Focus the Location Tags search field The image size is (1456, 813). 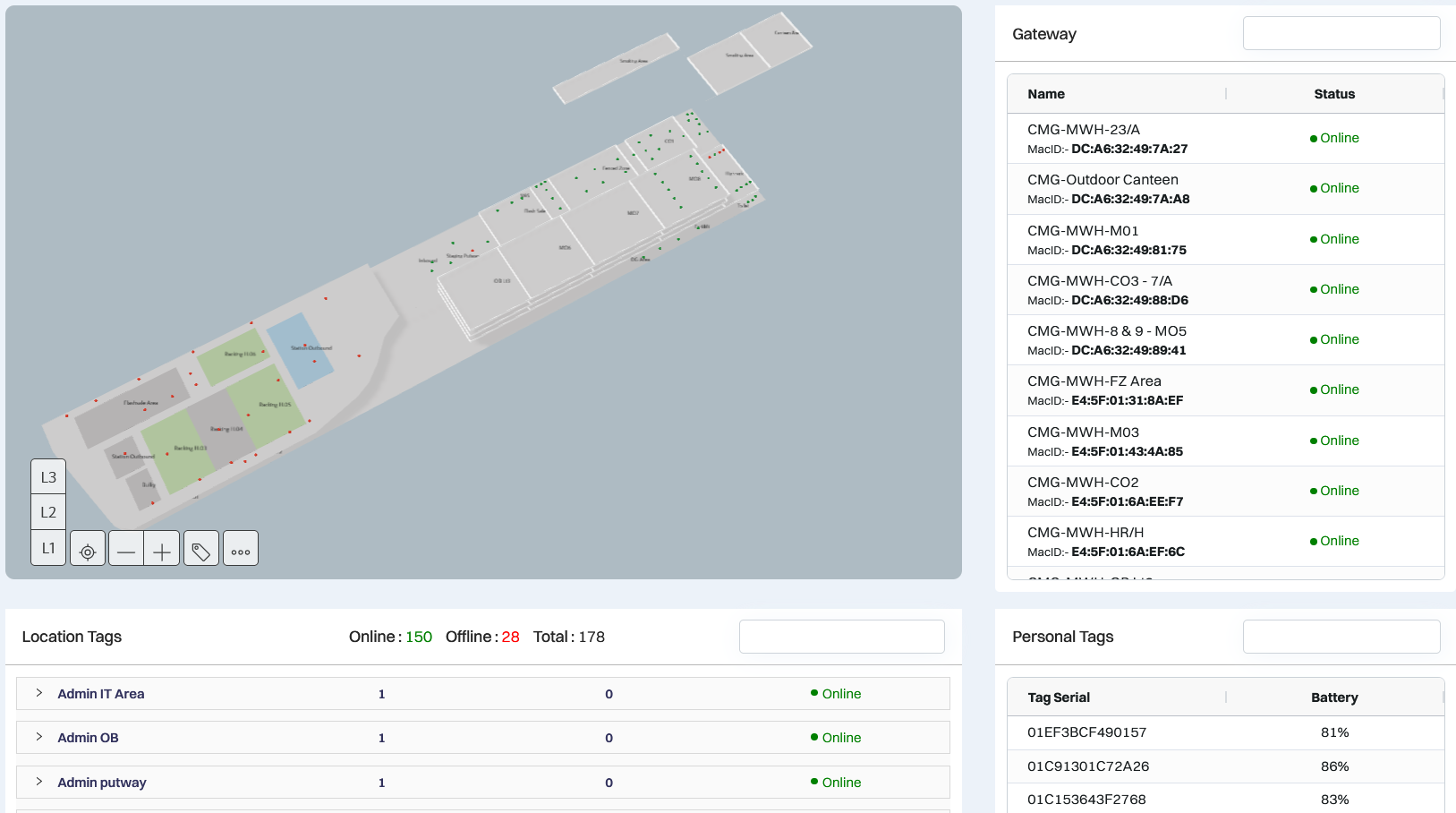[x=842, y=637]
